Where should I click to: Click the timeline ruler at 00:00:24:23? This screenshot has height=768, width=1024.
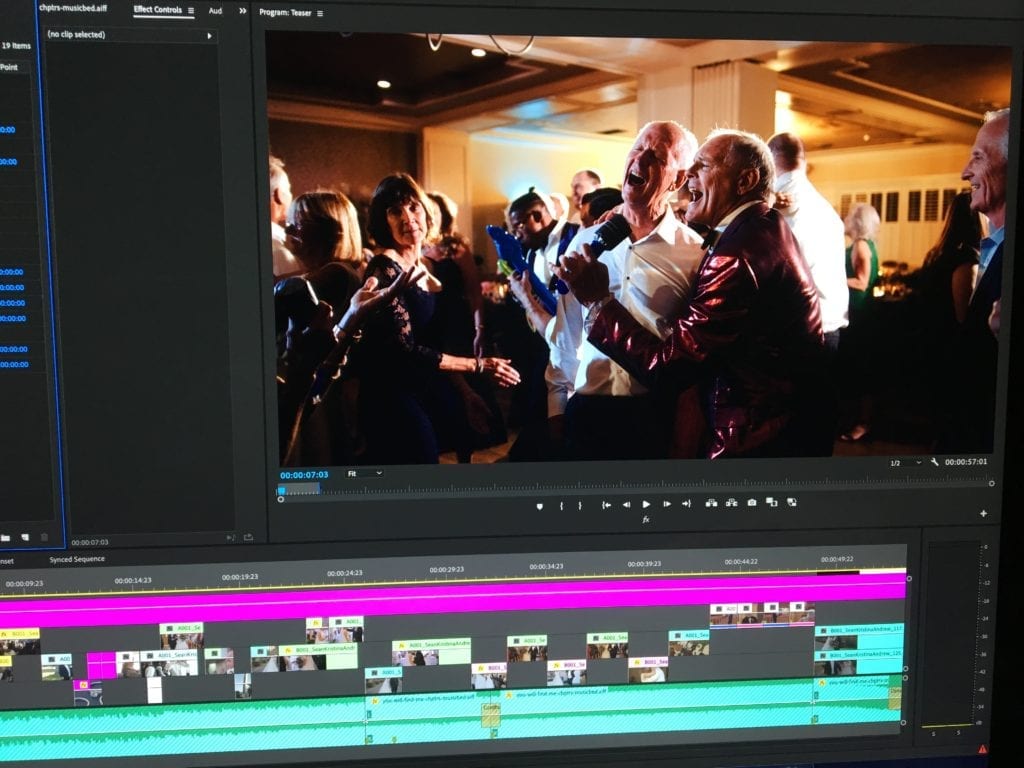tap(344, 573)
